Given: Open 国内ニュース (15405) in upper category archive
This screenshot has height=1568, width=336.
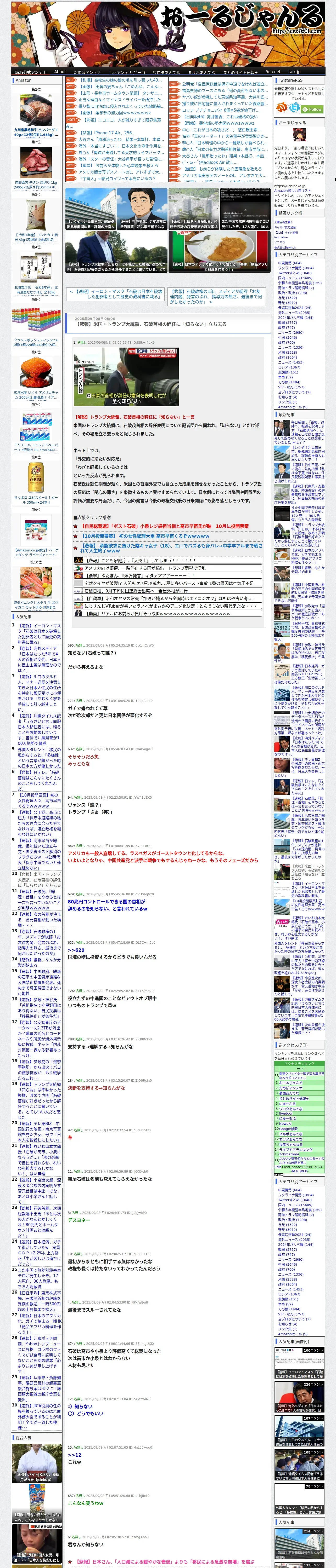Looking at the screenshot, I should click(x=295, y=278).
